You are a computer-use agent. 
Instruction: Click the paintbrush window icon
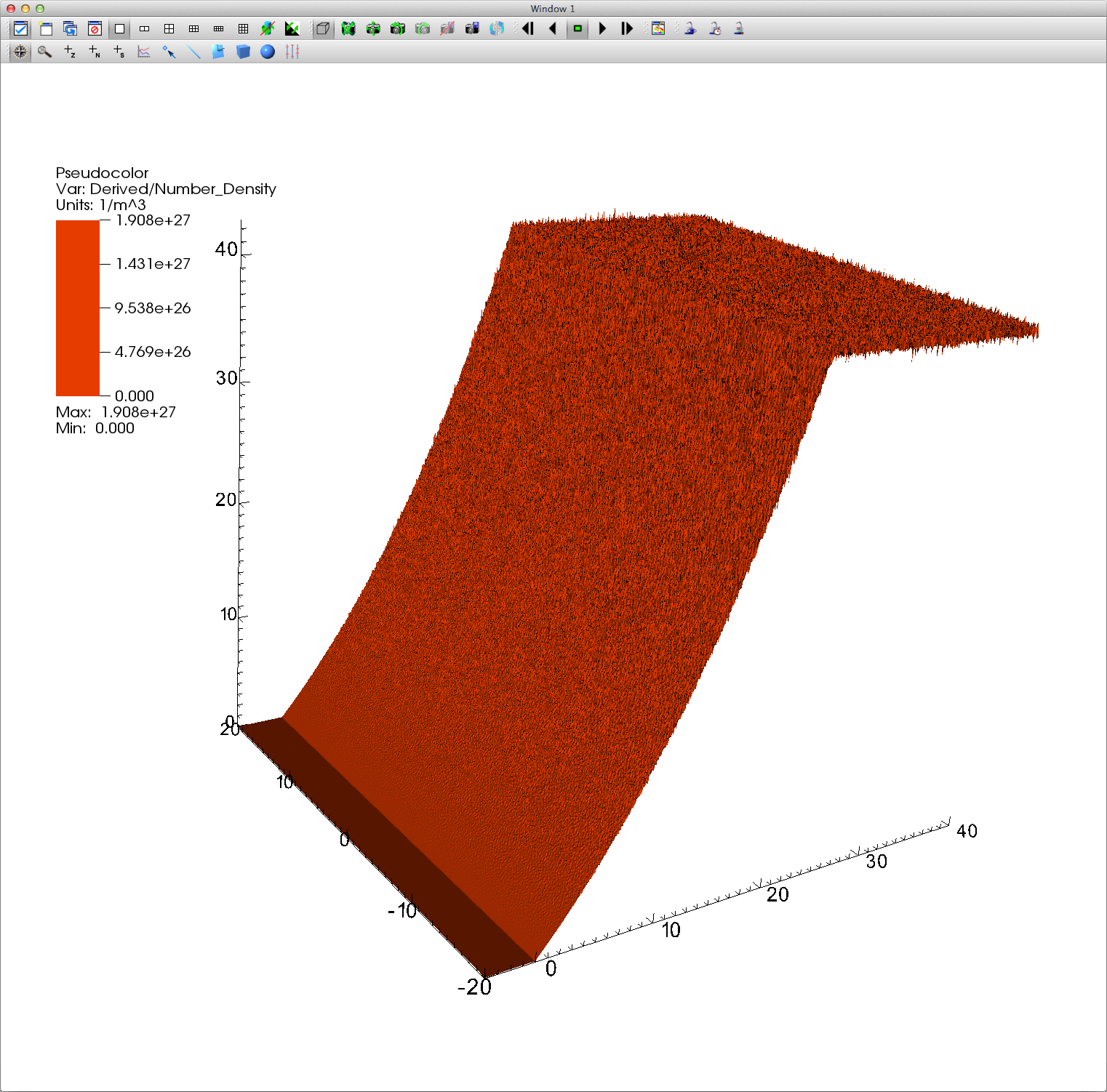point(658,28)
